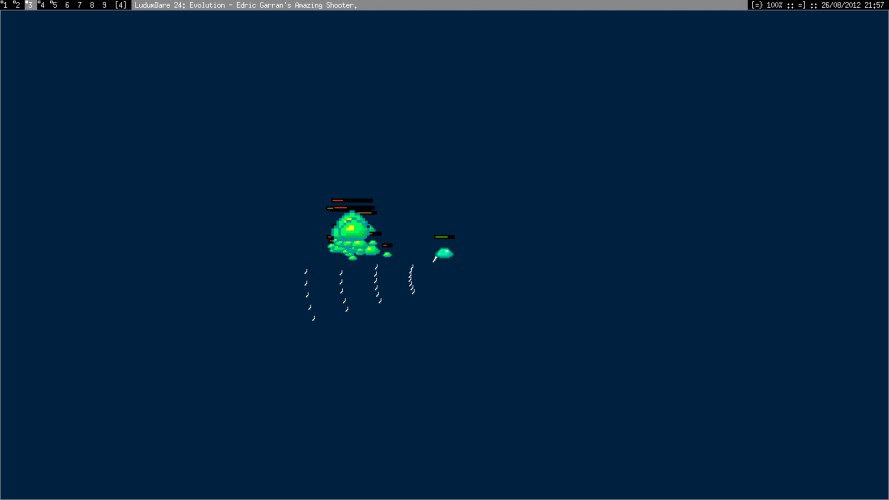Switch to workspace tag 9
889x500 pixels.
(104, 5)
